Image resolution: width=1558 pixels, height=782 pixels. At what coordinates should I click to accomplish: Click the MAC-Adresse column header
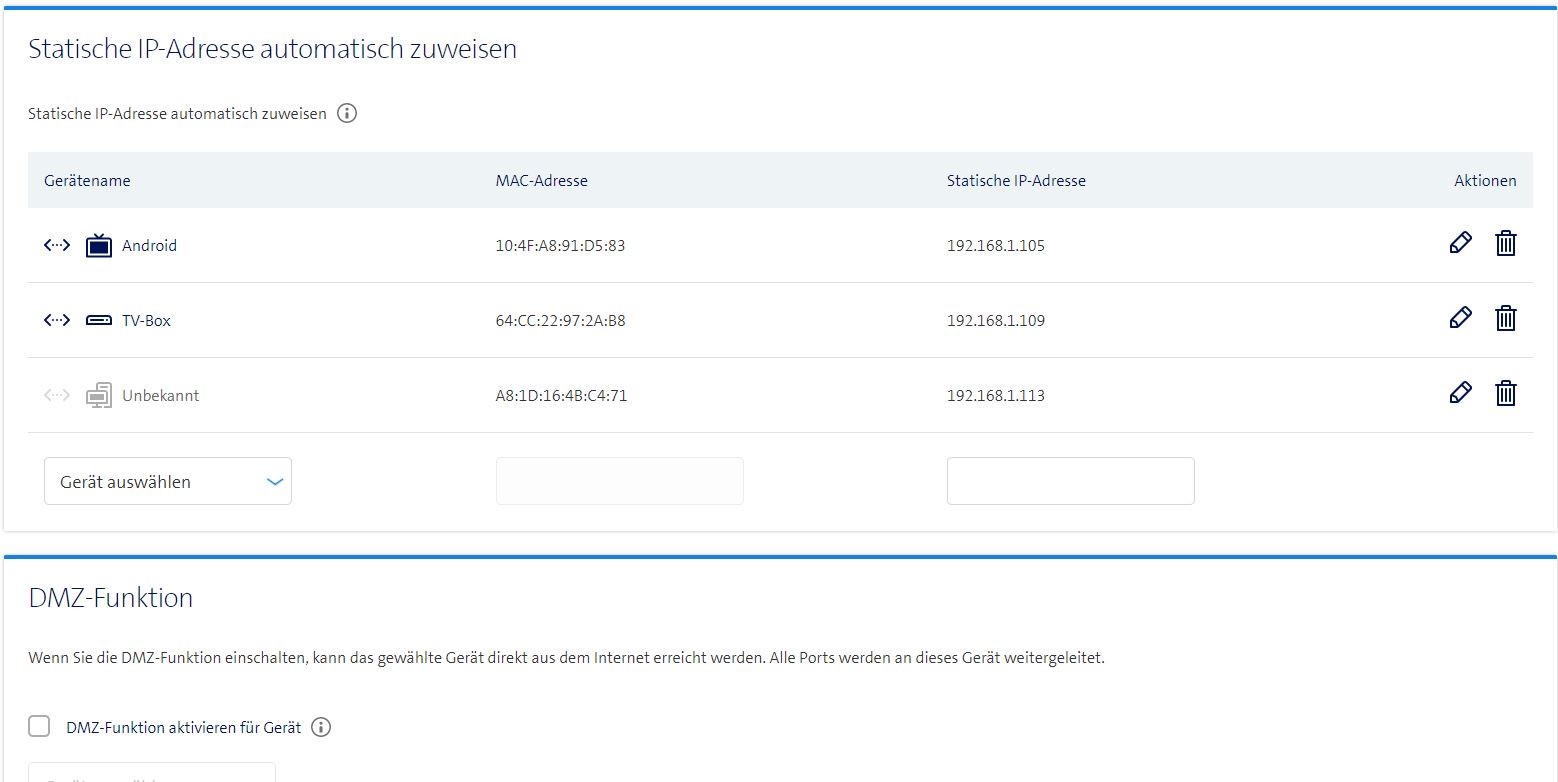(541, 180)
